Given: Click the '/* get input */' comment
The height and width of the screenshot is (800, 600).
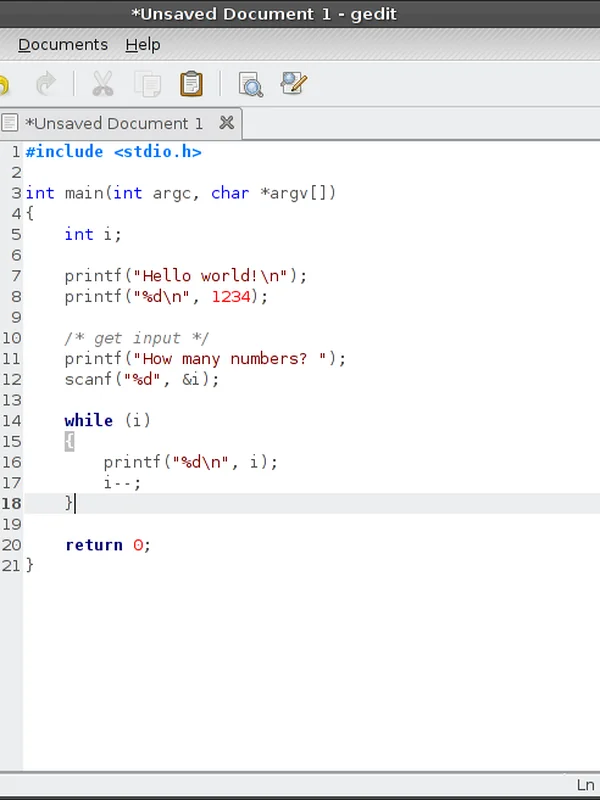Looking at the screenshot, I should point(136,338).
